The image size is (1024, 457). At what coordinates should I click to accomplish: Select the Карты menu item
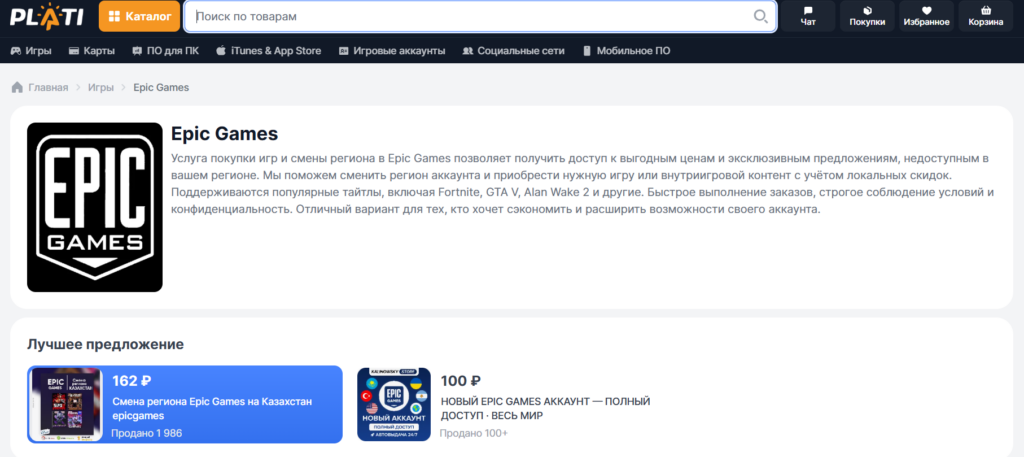coord(91,50)
